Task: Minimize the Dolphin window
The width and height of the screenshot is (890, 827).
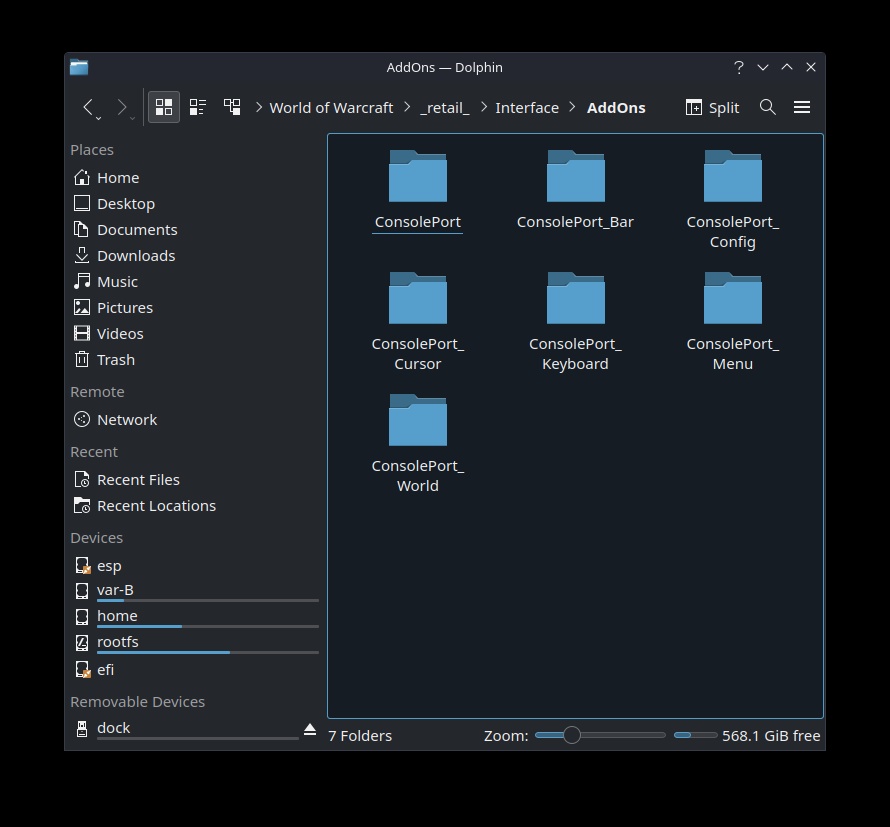Action: coord(763,68)
